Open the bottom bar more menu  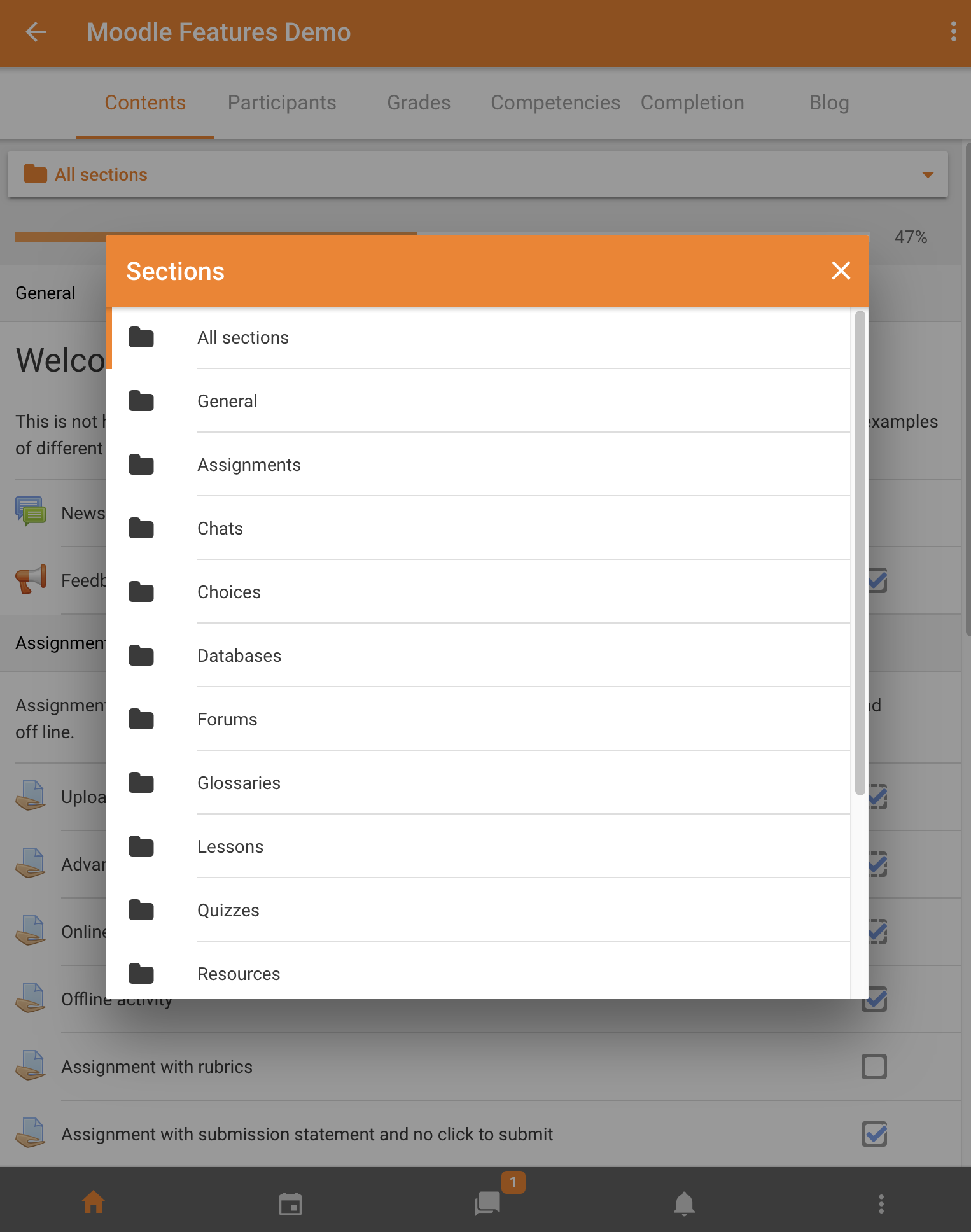click(881, 1203)
